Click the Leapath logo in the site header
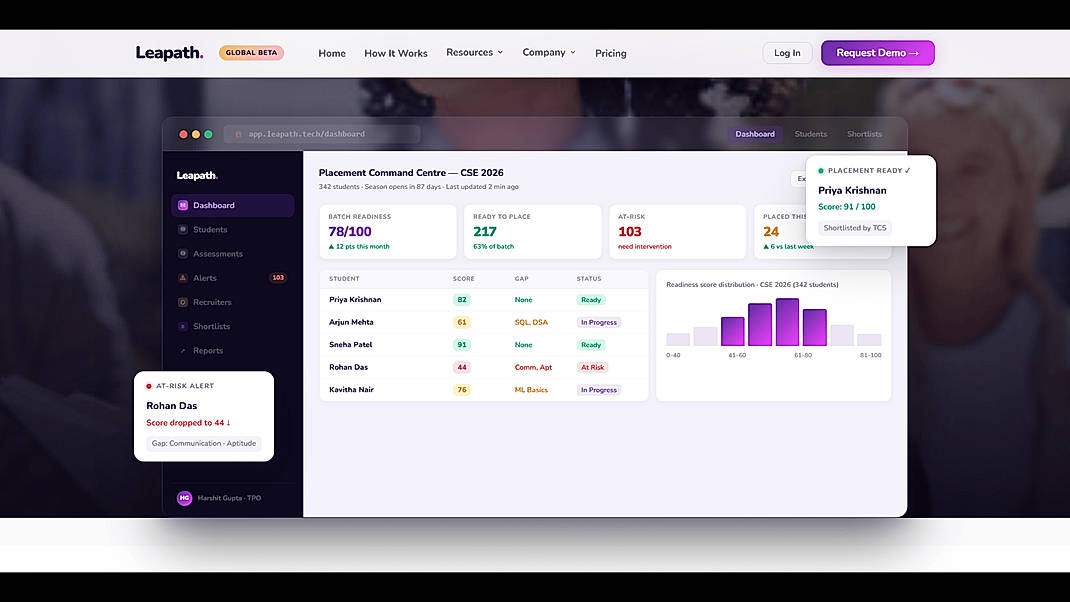Viewport: 1070px width, 602px height. [x=169, y=53]
